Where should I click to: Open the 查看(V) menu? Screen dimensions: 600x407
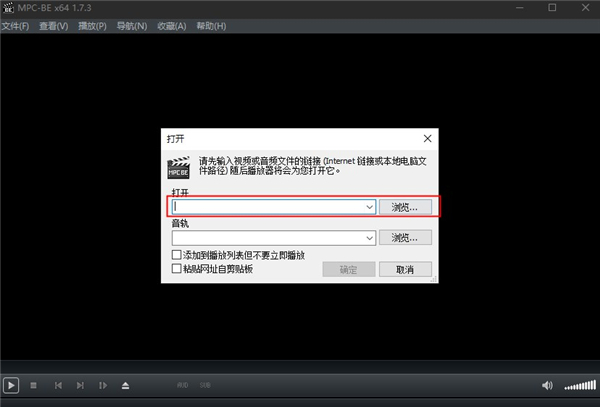54,26
